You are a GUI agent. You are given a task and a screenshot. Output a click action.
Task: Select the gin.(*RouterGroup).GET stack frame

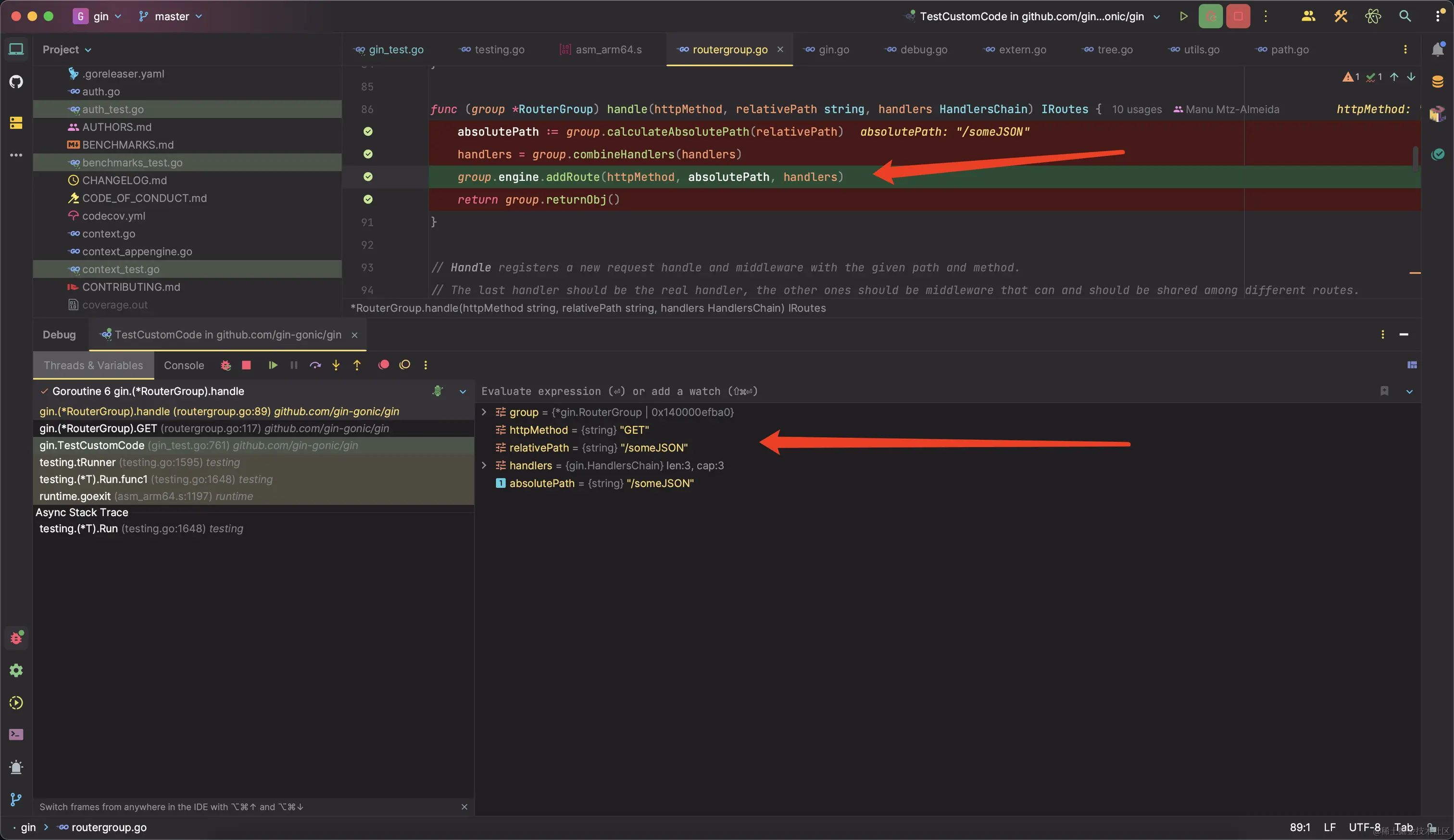tap(254, 428)
